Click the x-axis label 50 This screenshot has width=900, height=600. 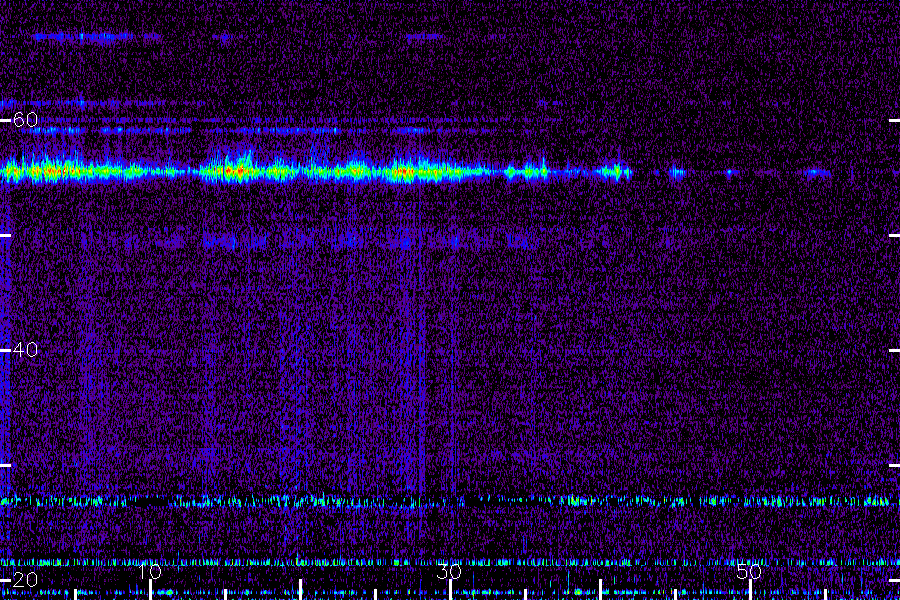click(x=749, y=572)
